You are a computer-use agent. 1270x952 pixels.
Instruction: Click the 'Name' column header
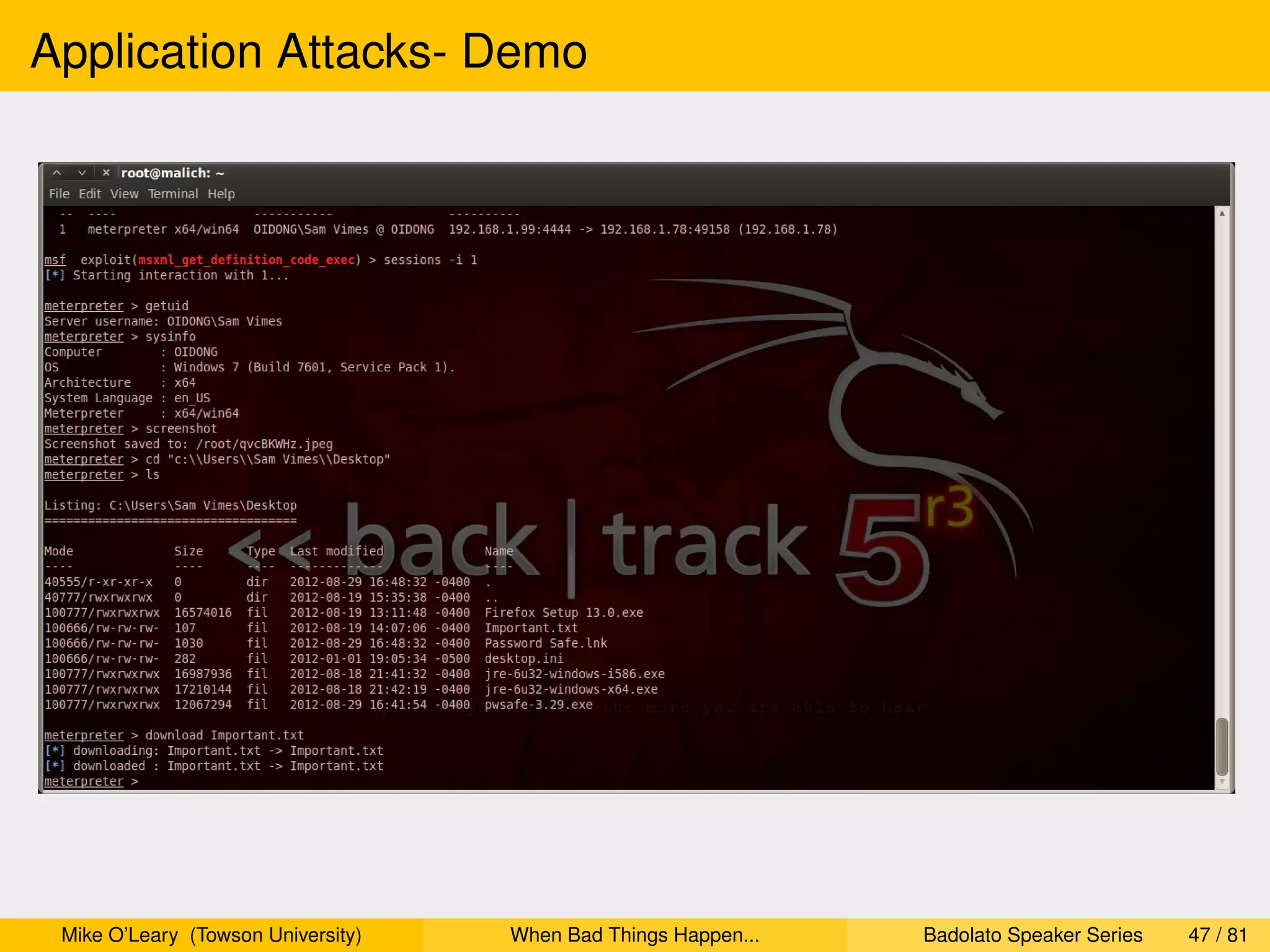click(x=499, y=552)
